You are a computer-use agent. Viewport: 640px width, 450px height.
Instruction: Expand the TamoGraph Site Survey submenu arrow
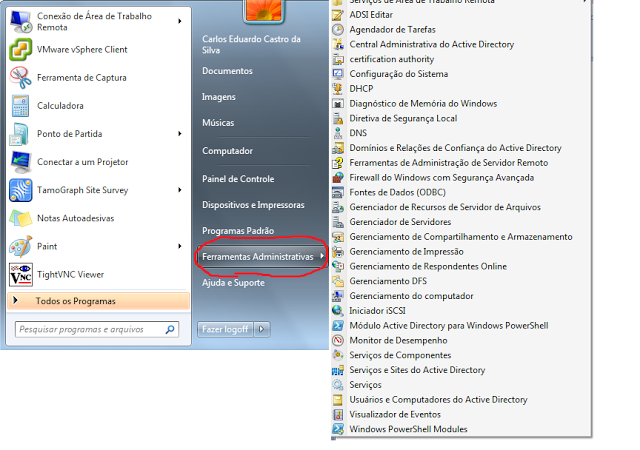pos(180,190)
